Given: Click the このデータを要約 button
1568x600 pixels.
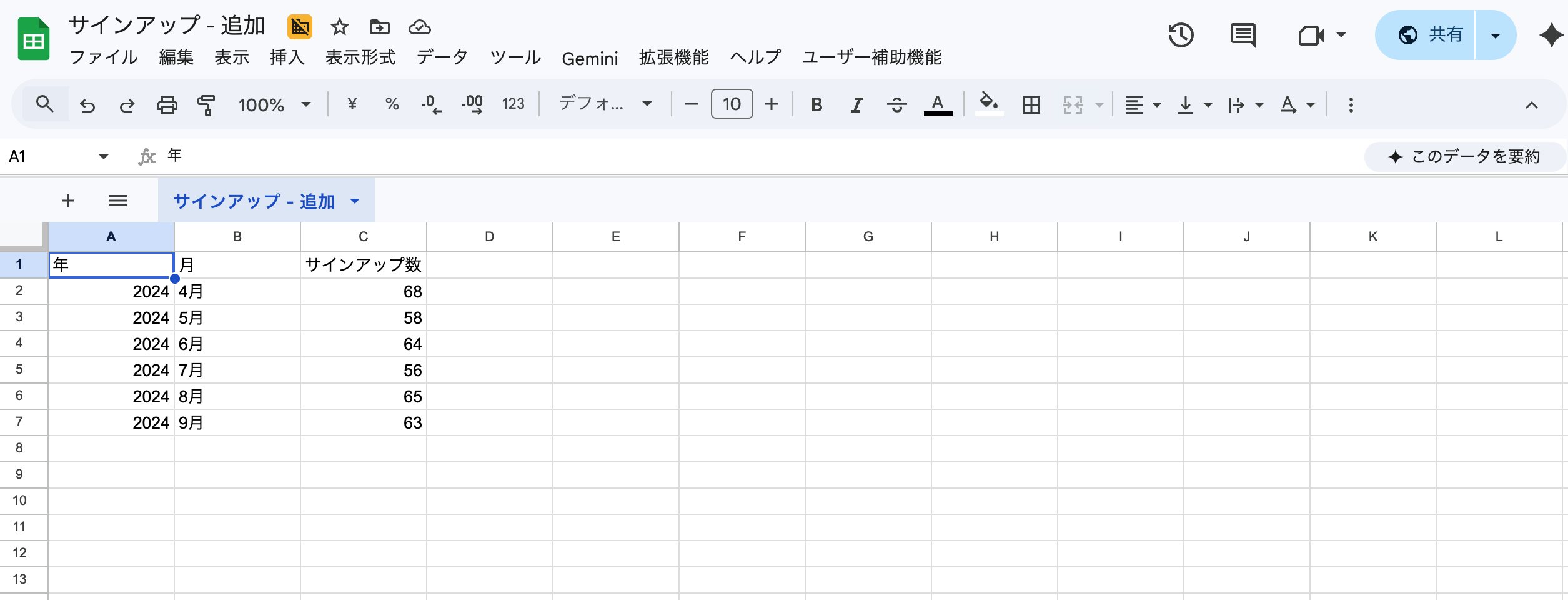Looking at the screenshot, I should [1464, 156].
